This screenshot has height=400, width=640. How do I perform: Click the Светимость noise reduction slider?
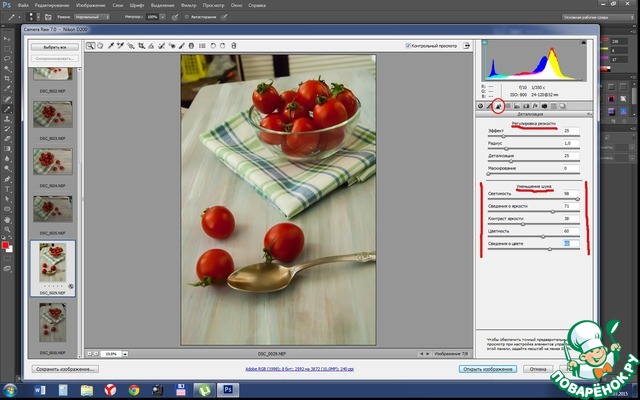pos(530,199)
